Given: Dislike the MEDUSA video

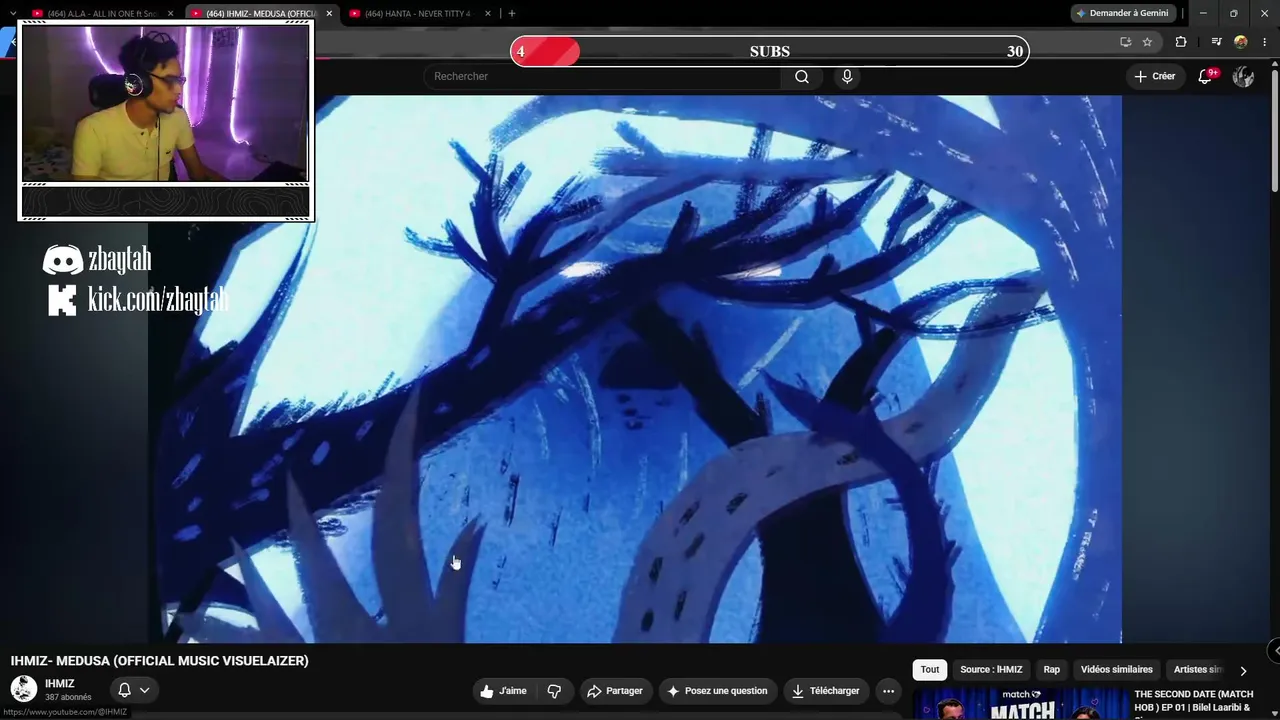Looking at the screenshot, I should (x=554, y=691).
